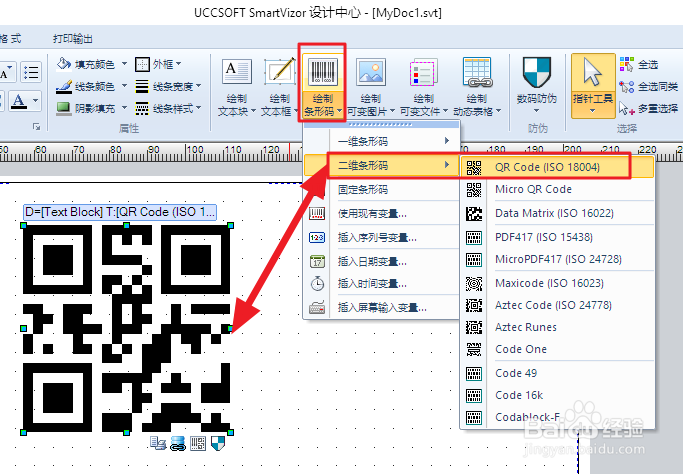
Task: Choose Aztec Code (ISO 24778) option
Action: pyautogui.click(x=558, y=305)
